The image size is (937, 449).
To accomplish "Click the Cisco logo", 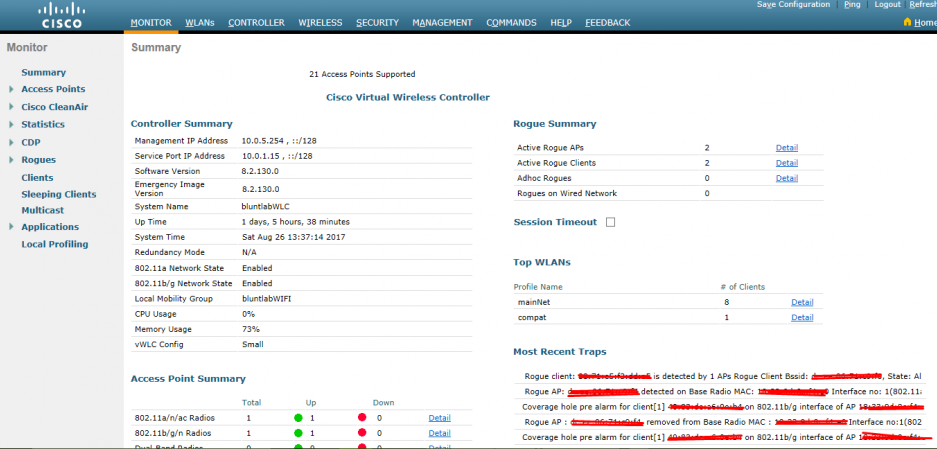I will tap(62, 16).
